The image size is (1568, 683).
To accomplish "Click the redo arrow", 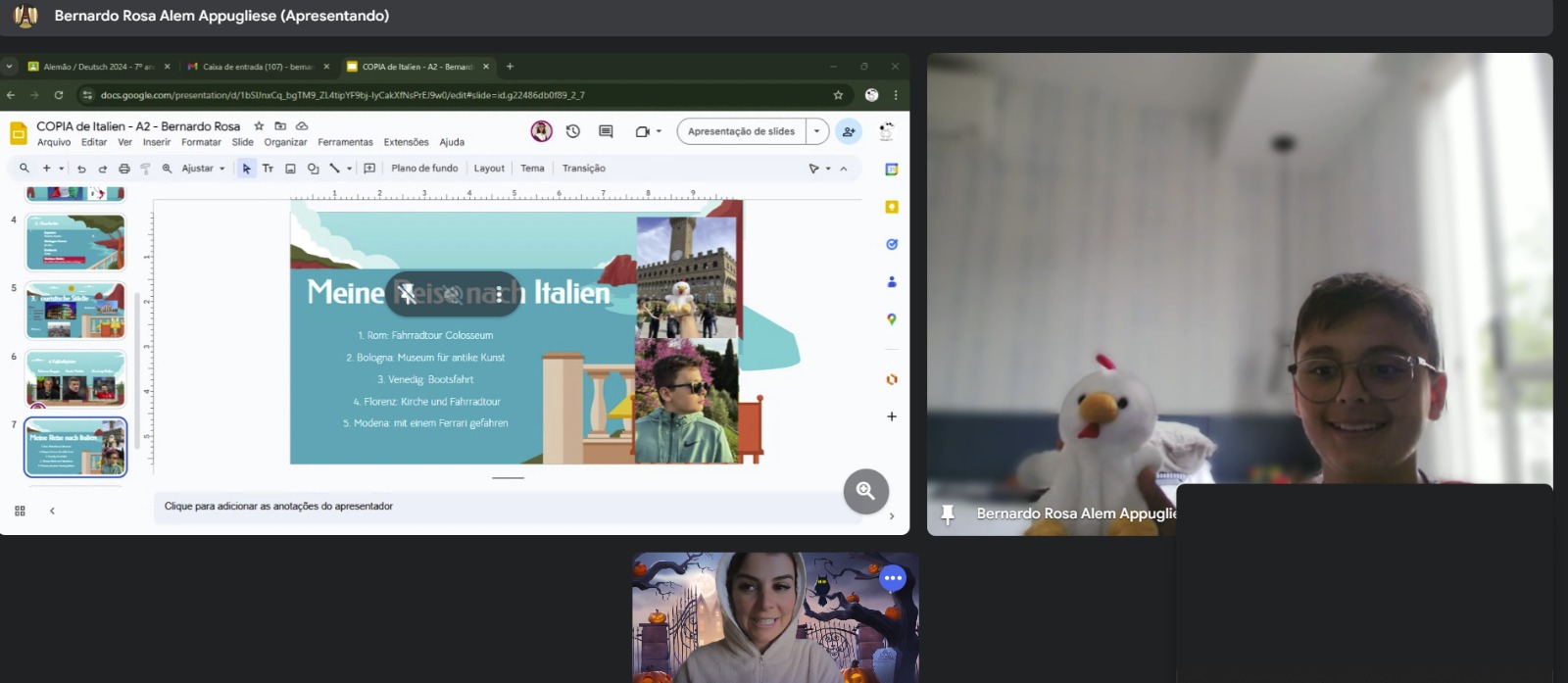I will point(102,169).
